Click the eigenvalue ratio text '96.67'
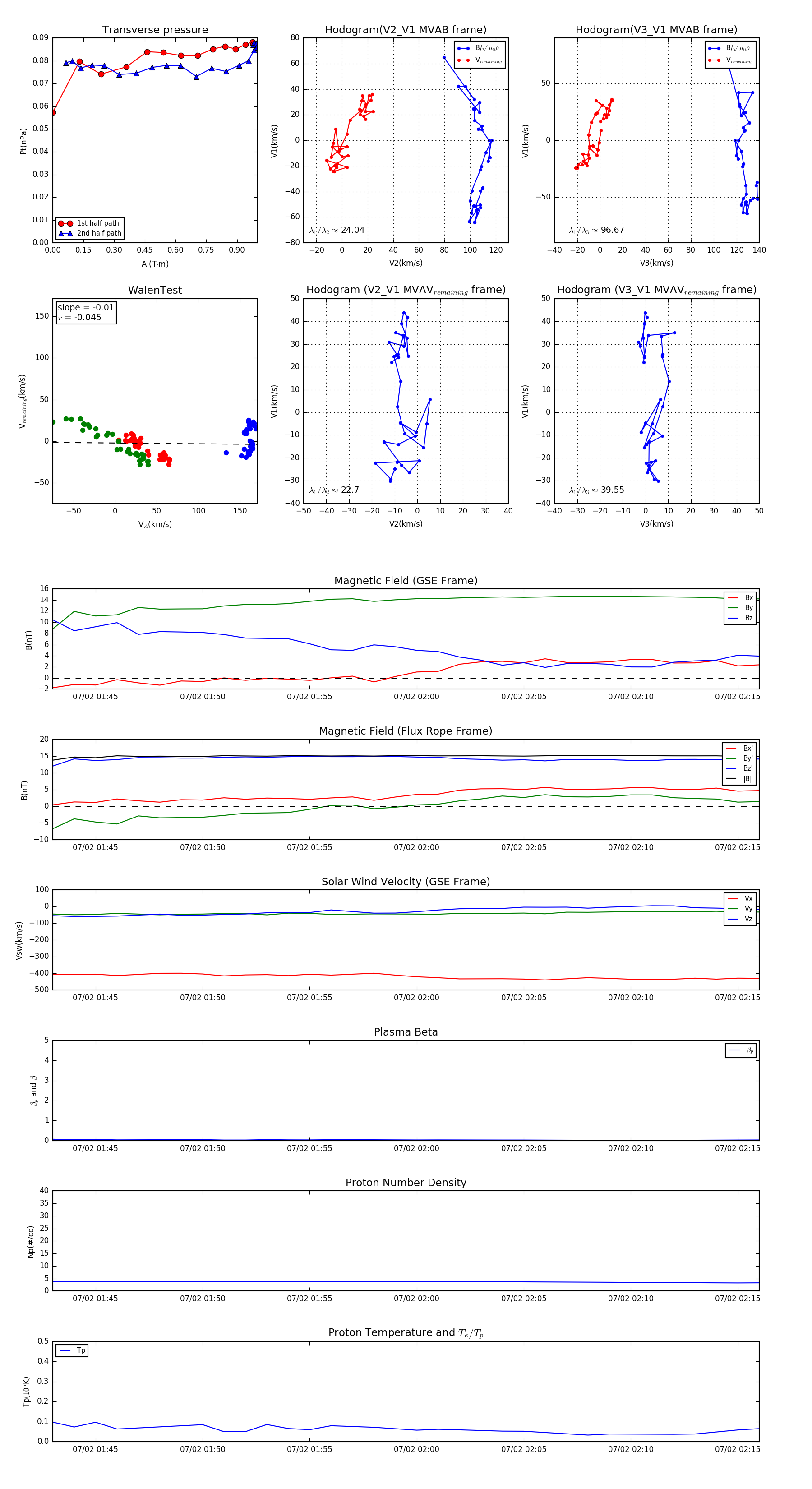This screenshot has width=812, height=1489. tap(612, 230)
